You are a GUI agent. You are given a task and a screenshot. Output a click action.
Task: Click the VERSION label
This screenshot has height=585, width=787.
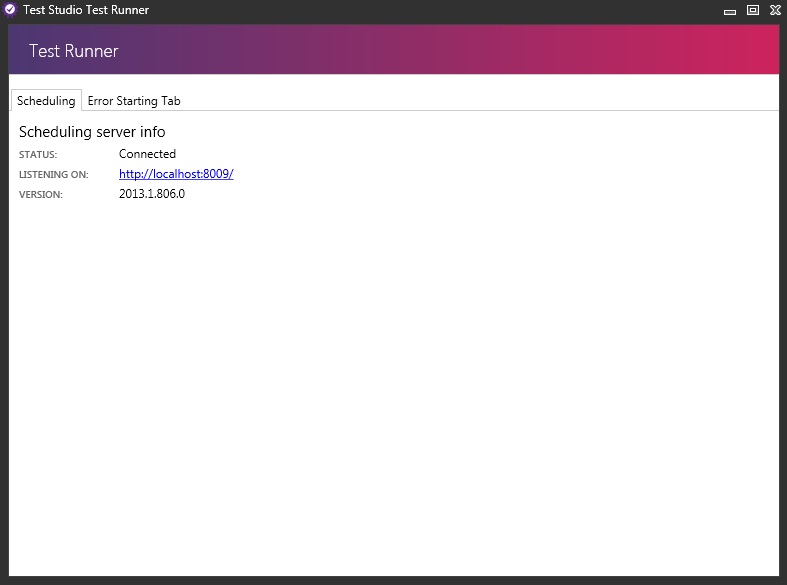tap(41, 195)
